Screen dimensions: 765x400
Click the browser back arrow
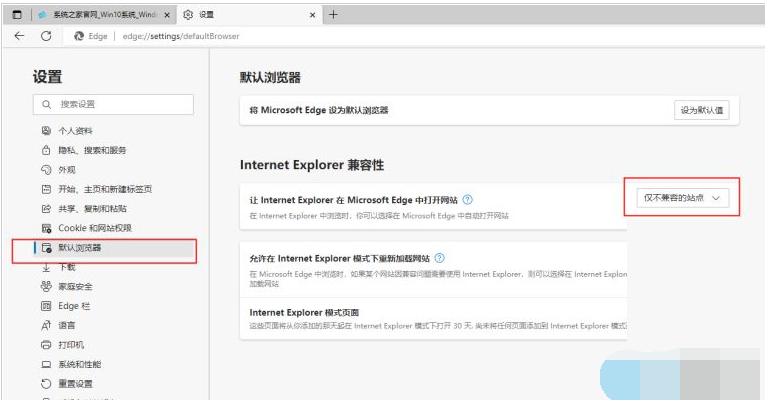click(x=19, y=35)
